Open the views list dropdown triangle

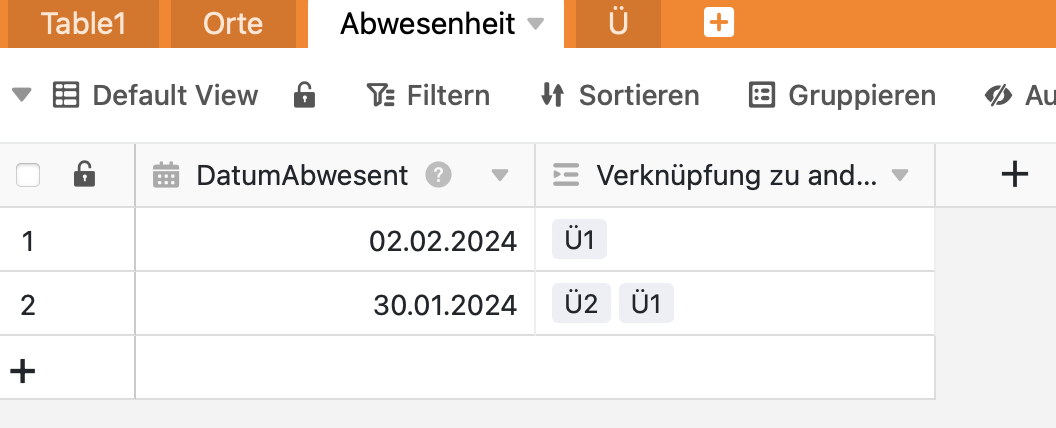pos(22,96)
